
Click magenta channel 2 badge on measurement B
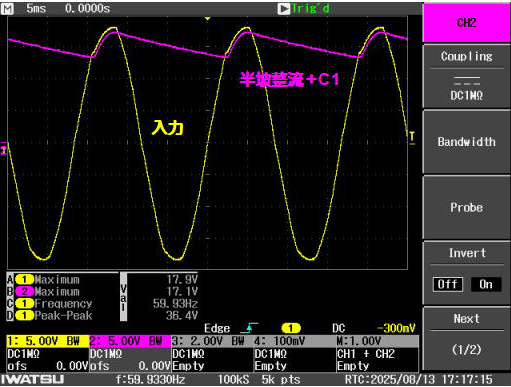[24, 292]
